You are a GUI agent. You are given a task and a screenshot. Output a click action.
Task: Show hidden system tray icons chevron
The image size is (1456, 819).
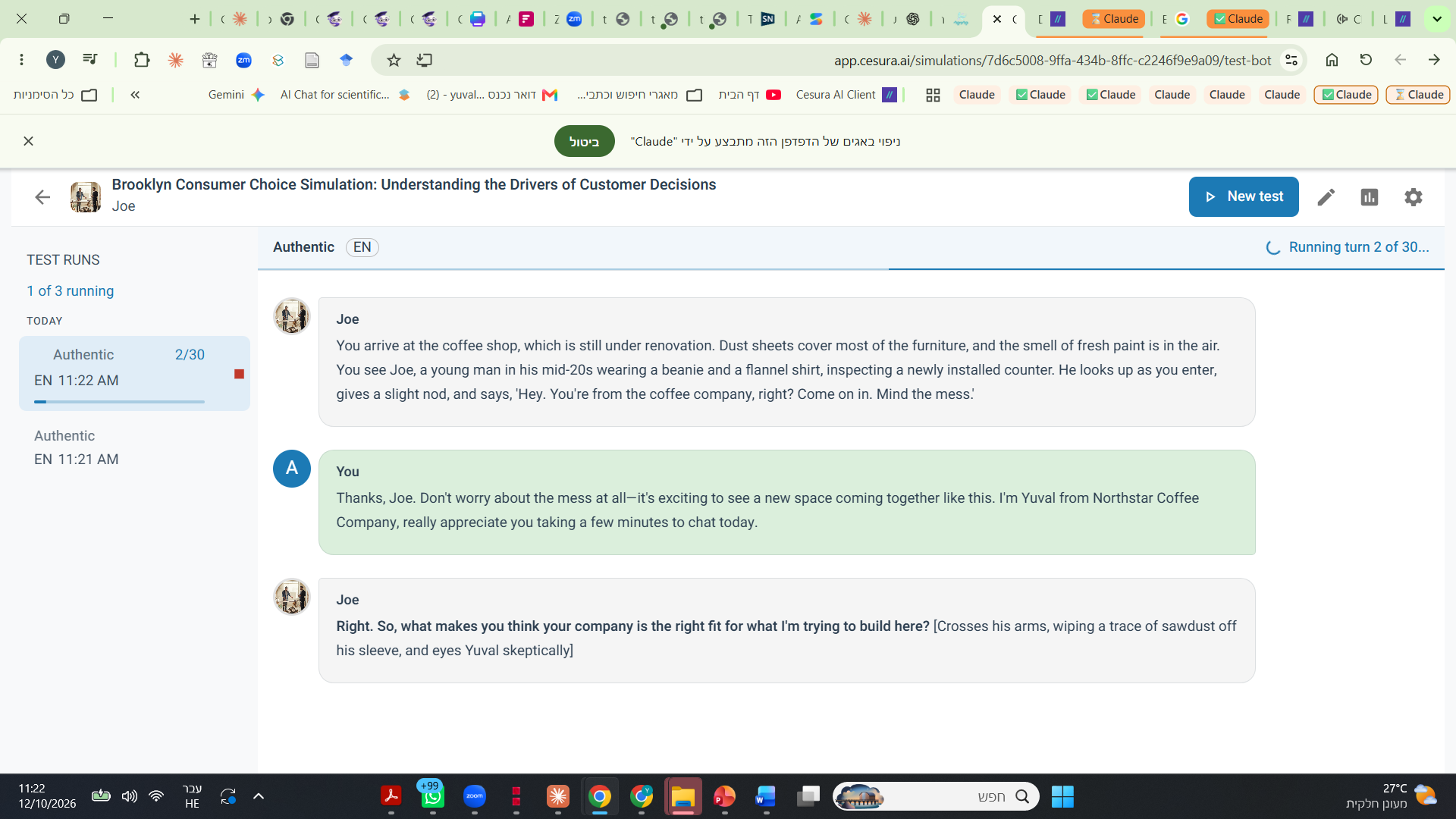point(259,796)
